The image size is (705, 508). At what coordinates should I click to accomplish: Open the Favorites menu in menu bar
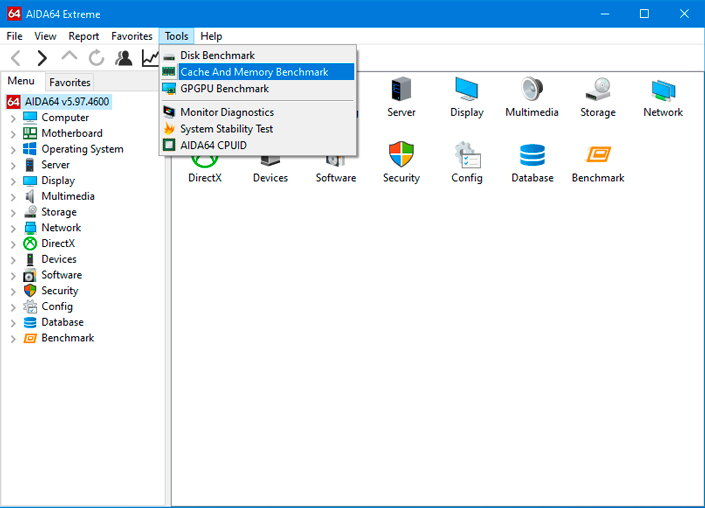pyautogui.click(x=132, y=36)
